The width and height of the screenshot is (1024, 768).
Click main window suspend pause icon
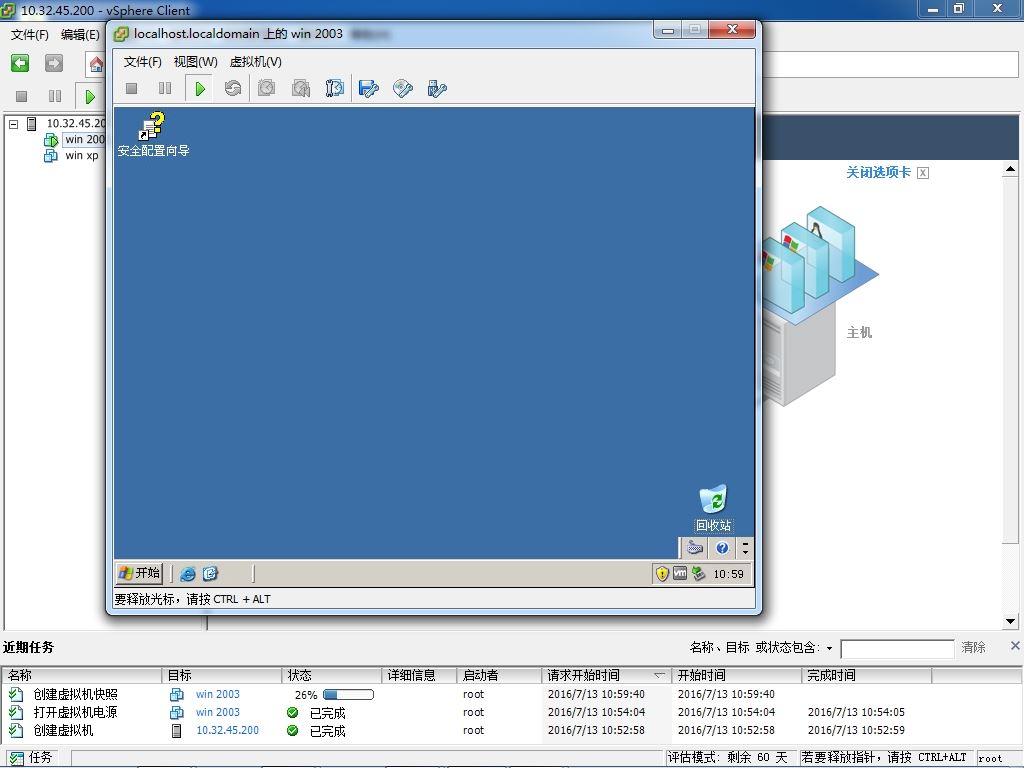tap(55, 97)
